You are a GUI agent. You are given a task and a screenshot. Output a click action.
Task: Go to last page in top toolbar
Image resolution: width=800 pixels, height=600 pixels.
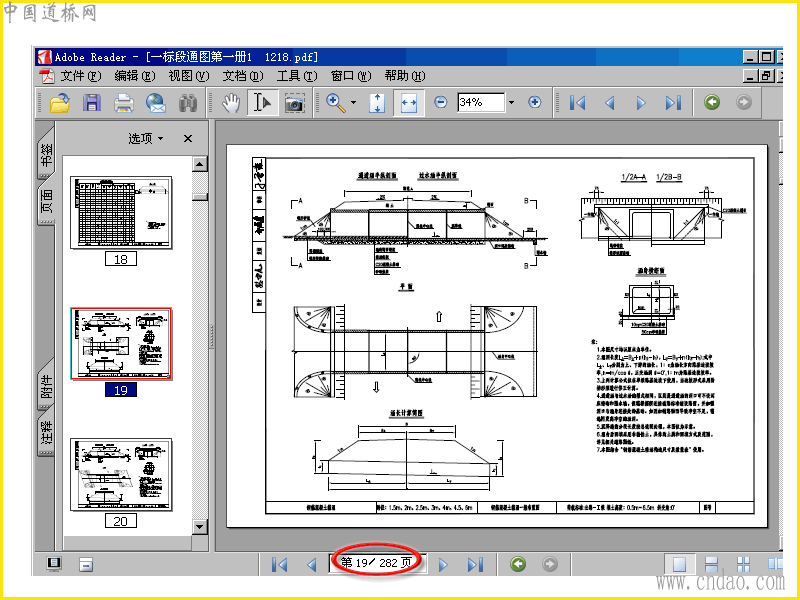pyautogui.click(x=673, y=103)
